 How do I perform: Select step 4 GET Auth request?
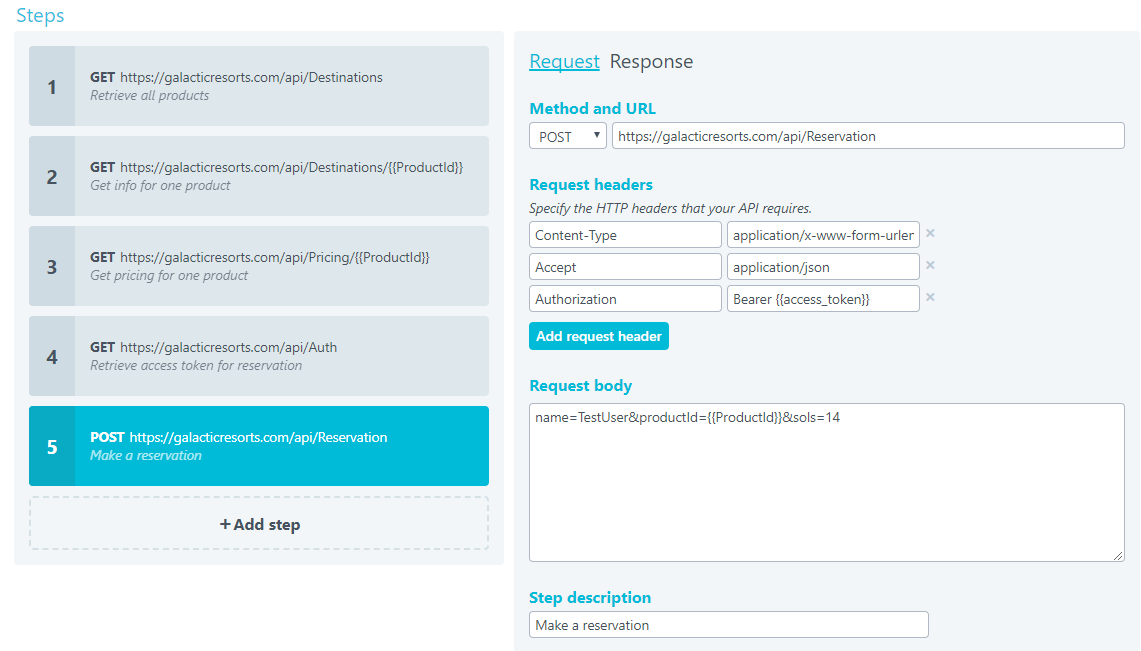(x=259, y=356)
